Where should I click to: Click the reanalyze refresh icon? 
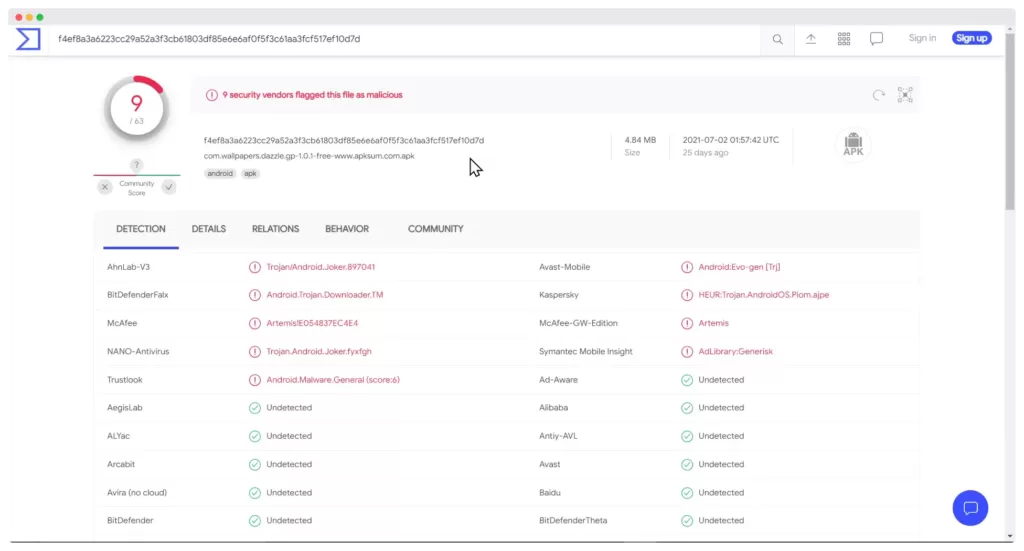(x=878, y=95)
